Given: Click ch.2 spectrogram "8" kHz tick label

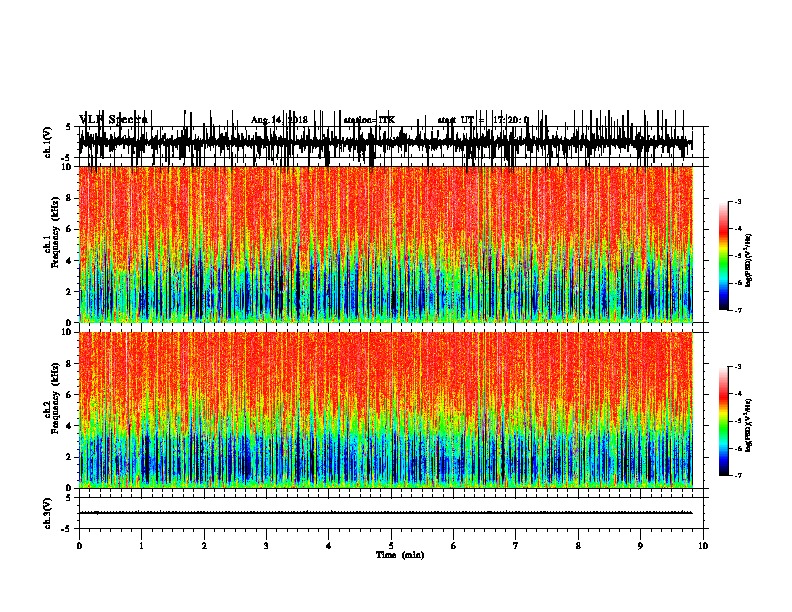Looking at the screenshot, I should pyautogui.click(x=70, y=364).
